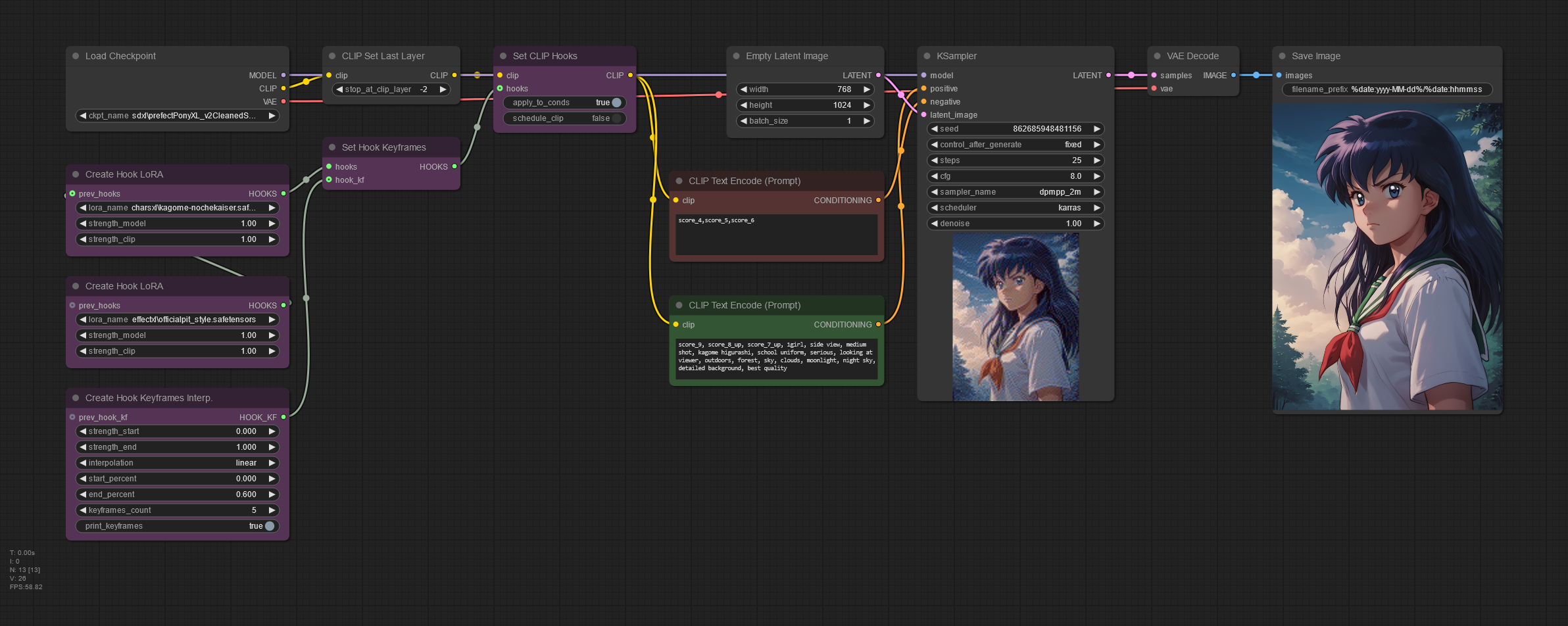Click the HOOKS output socket of Set Hook Keyframes

click(454, 166)
